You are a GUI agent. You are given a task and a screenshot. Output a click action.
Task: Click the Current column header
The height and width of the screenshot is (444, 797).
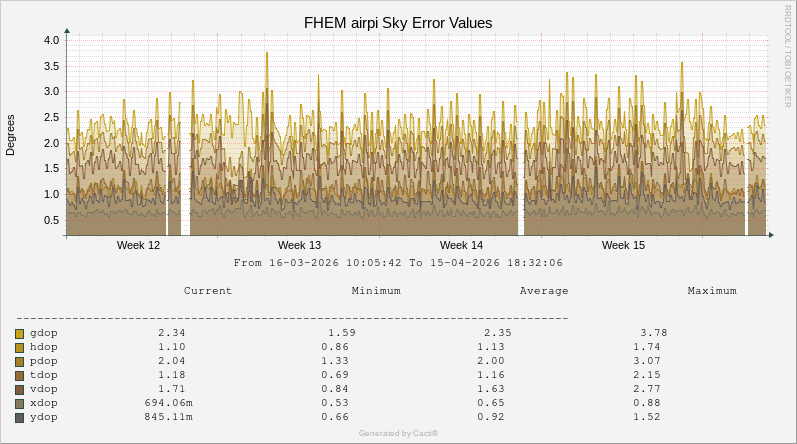(208, 291)
